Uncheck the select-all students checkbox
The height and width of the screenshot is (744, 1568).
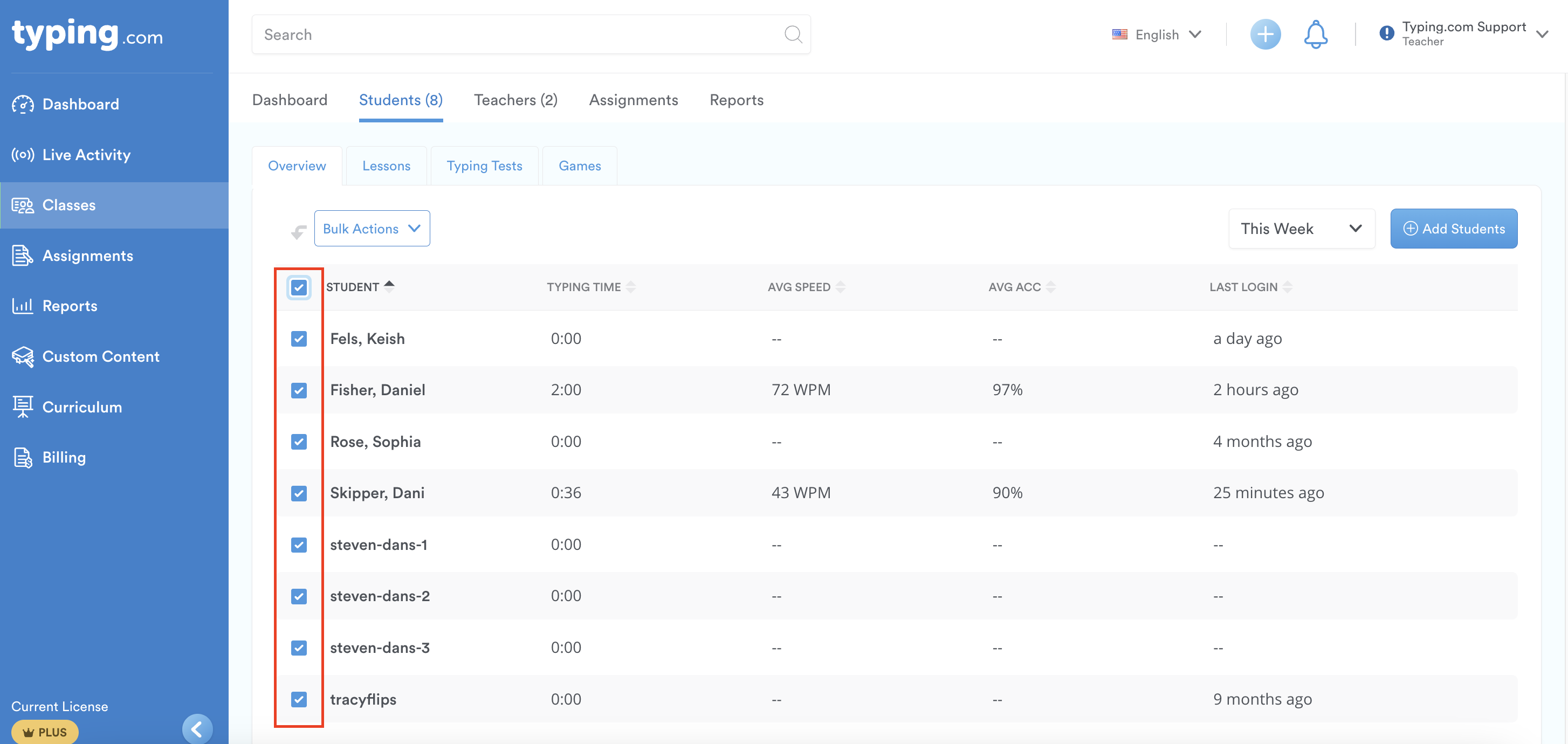coord(298,287)
